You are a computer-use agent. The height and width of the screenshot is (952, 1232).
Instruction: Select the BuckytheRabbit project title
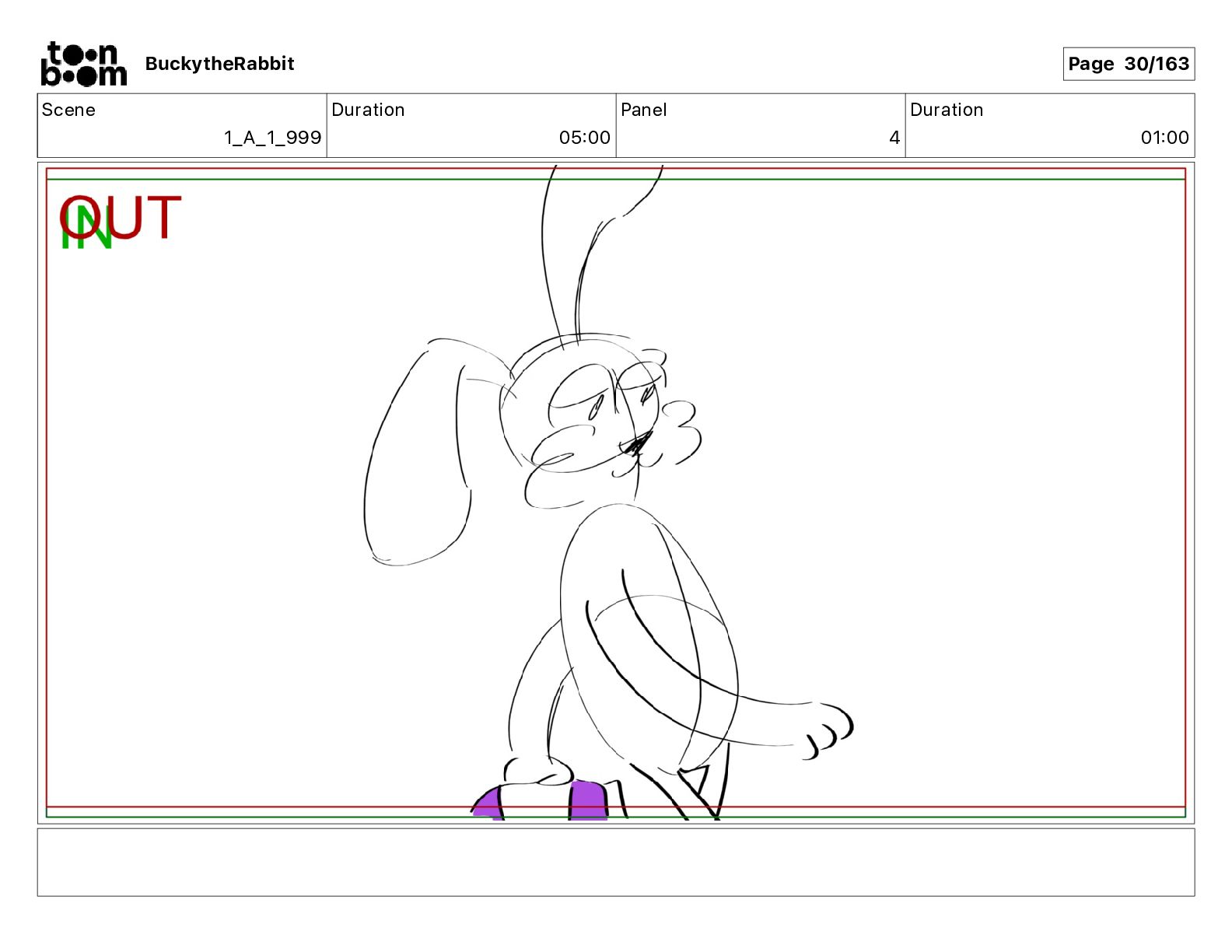(x=219, y=64)
